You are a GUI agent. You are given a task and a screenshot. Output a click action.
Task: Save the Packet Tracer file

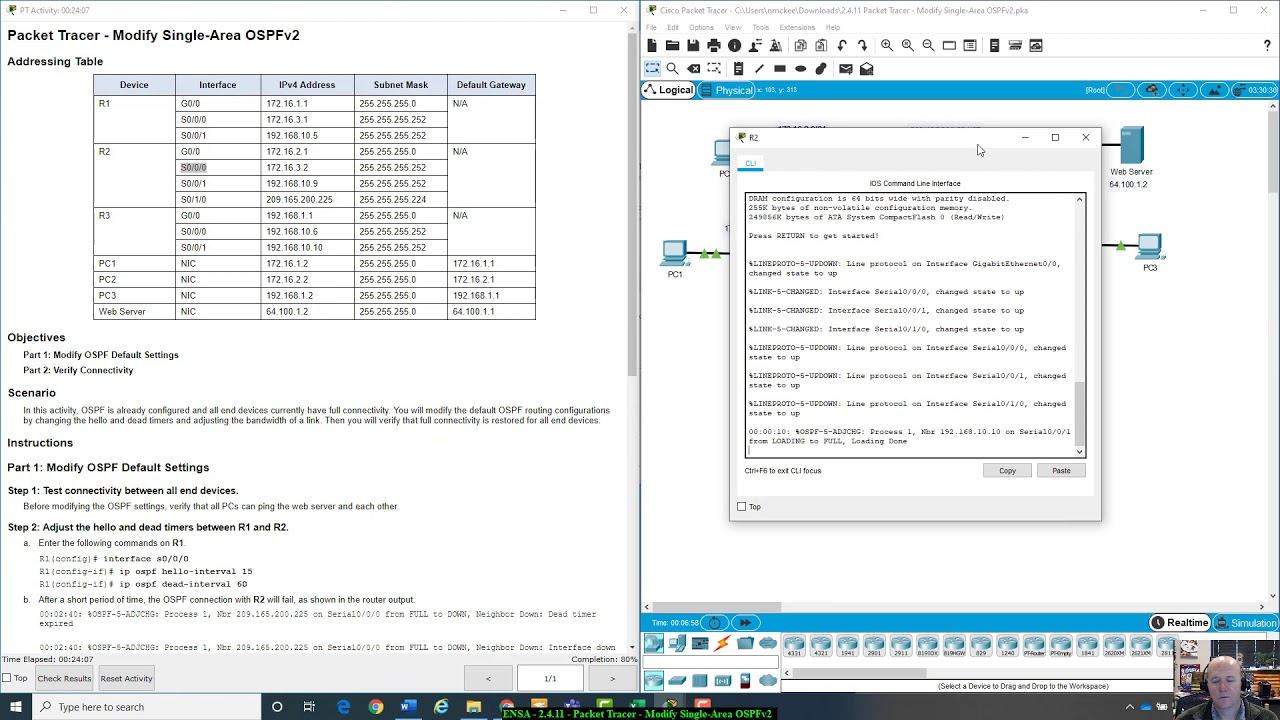(x=693, y=46)
